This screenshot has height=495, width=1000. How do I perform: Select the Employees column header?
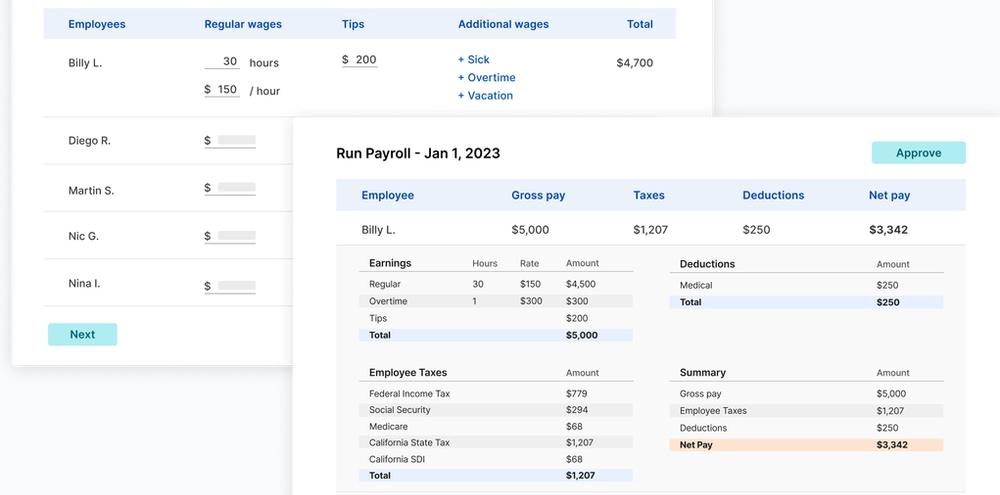tap(97, 24)
